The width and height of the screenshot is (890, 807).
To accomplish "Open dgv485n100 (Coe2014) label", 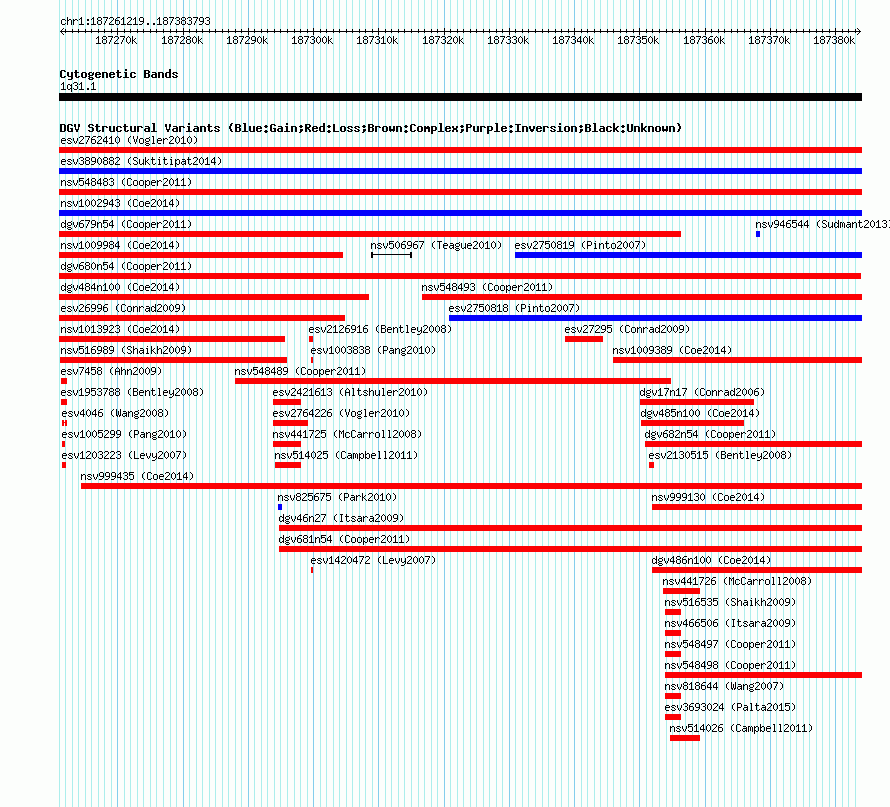I will (700, 413).
